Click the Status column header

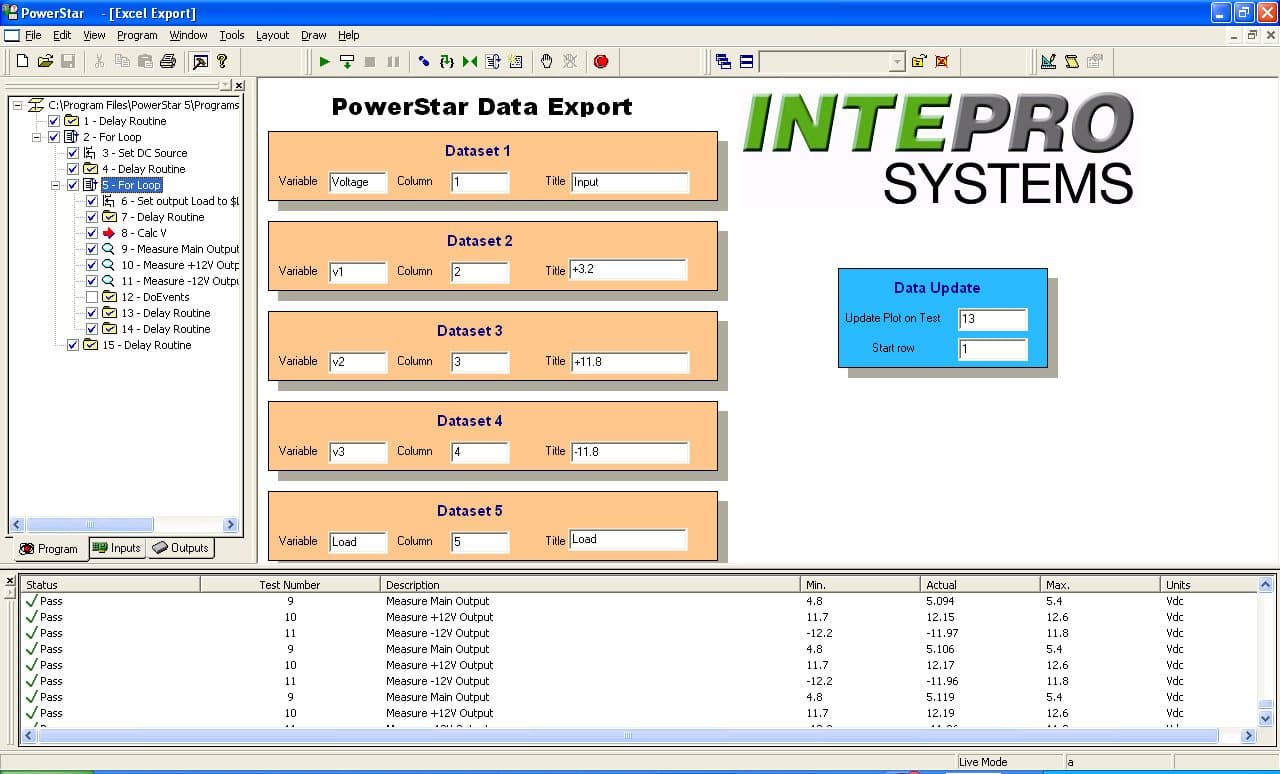(x=110, y=585)
